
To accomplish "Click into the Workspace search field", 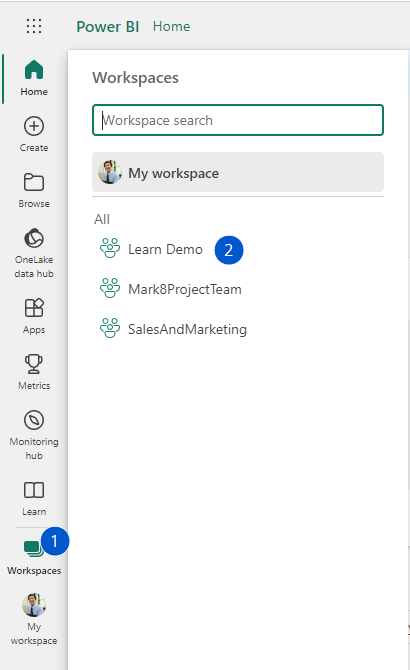I will (x=238, y=120).
